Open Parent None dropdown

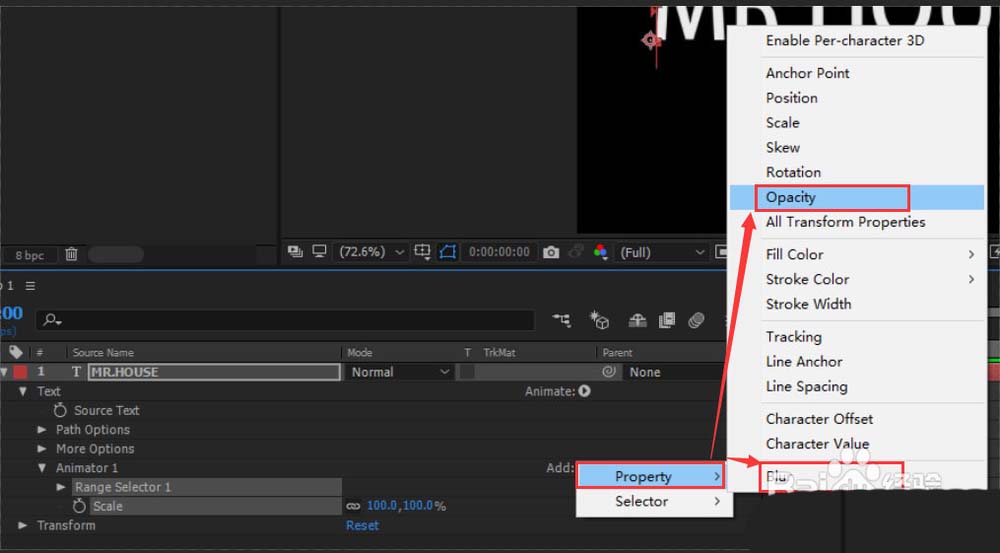(675, 372)
